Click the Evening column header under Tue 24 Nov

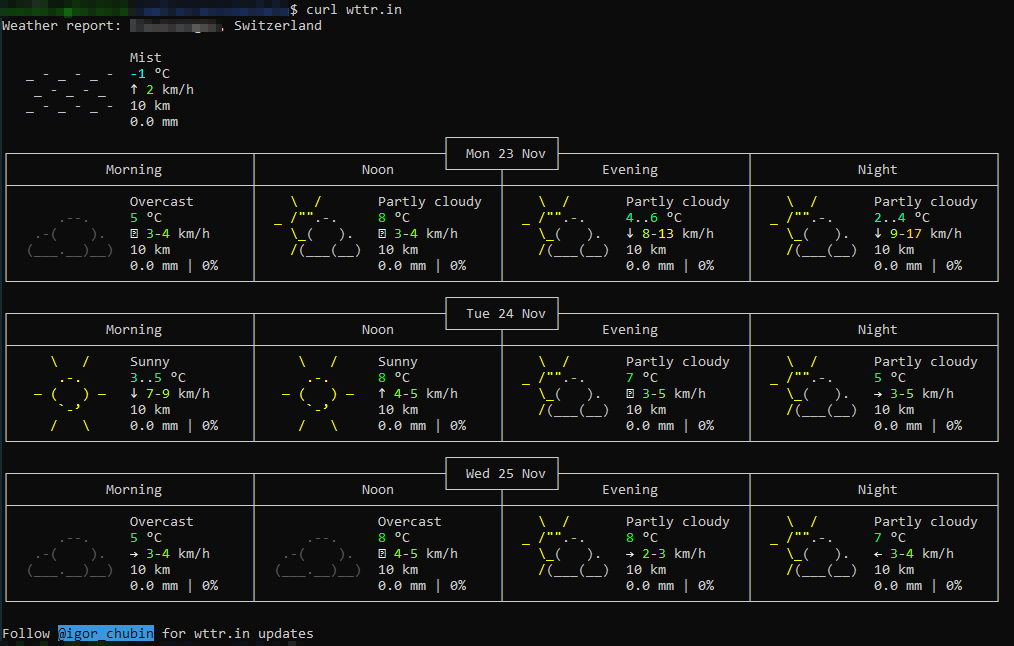click(x=630, y=329)
